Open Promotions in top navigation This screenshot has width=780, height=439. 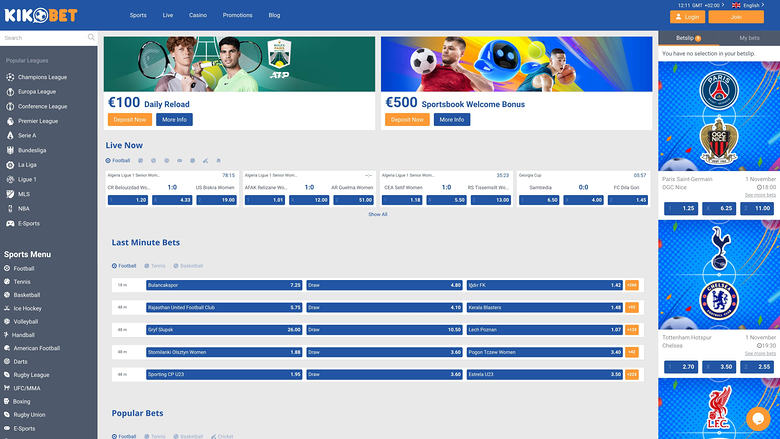point(237,15)
